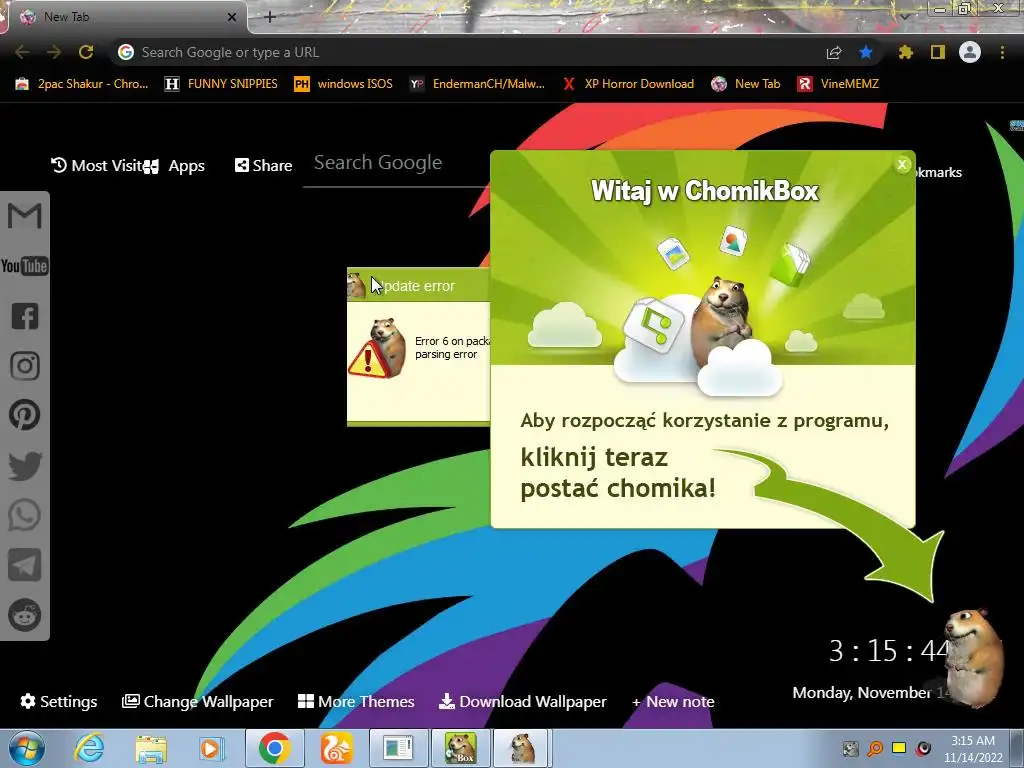Open the 2pac Shakur bookmark
The width and height of the screenshot is (1024, 768).
[x=82, y=84]
